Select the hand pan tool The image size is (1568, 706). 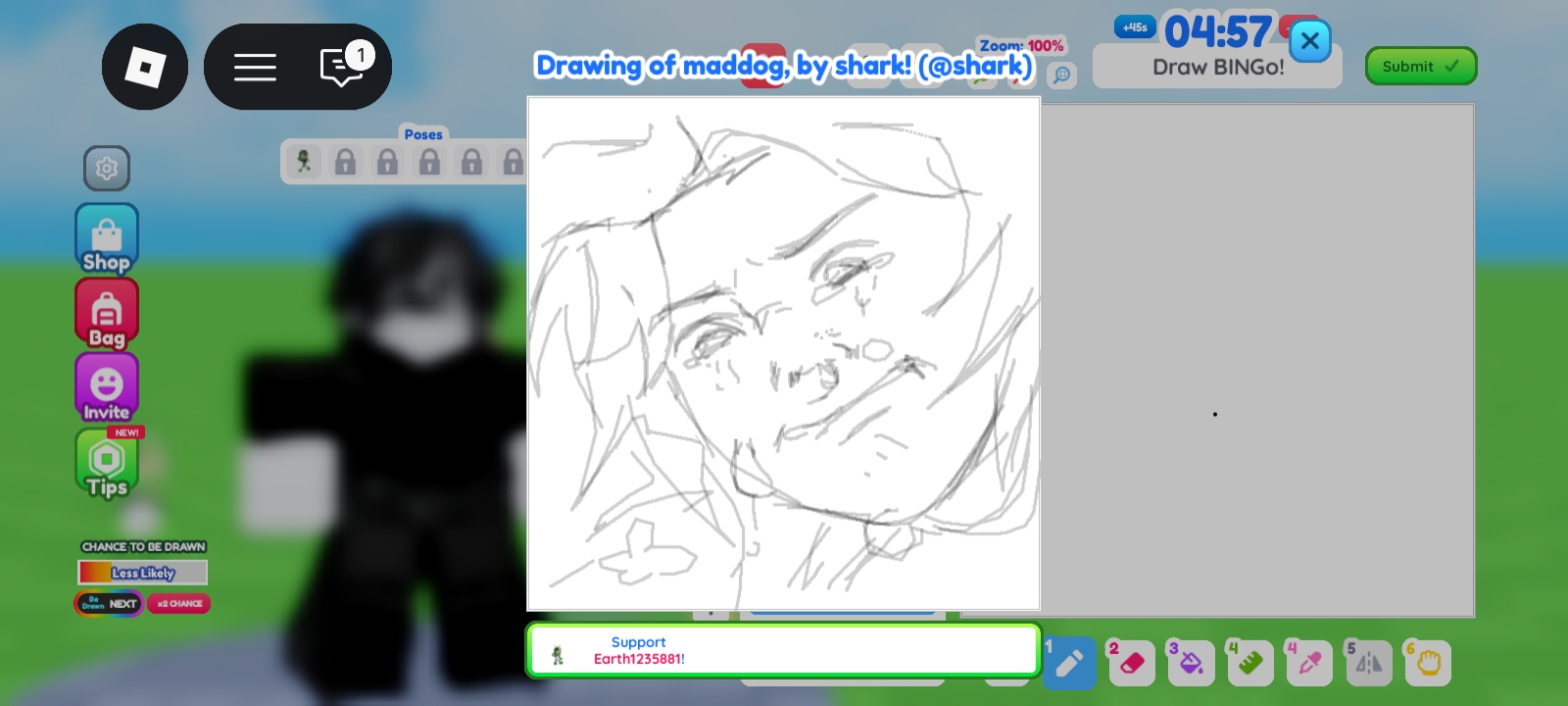coord(1428,663)
